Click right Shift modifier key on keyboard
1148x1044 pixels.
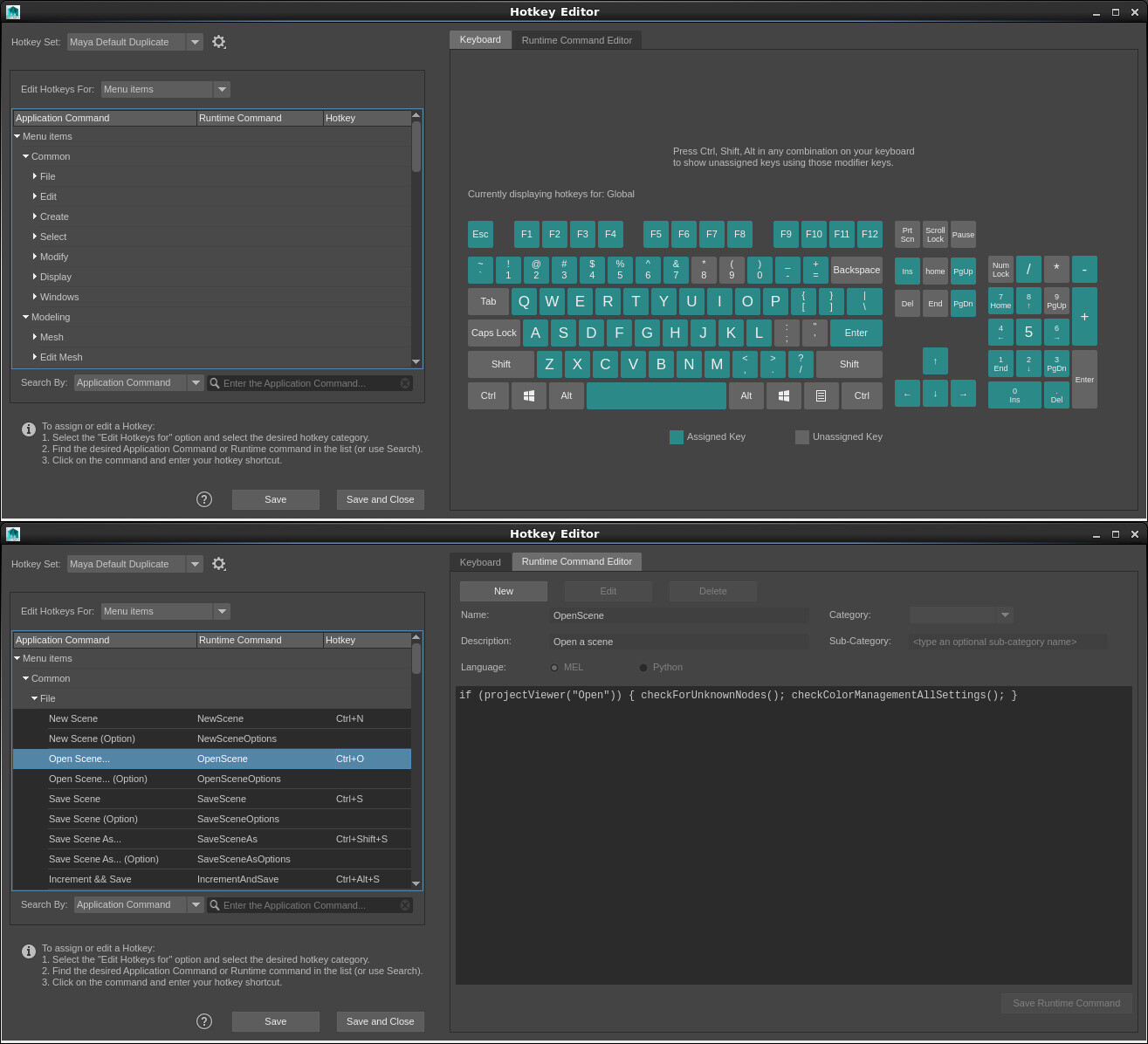tap(849, 364)
